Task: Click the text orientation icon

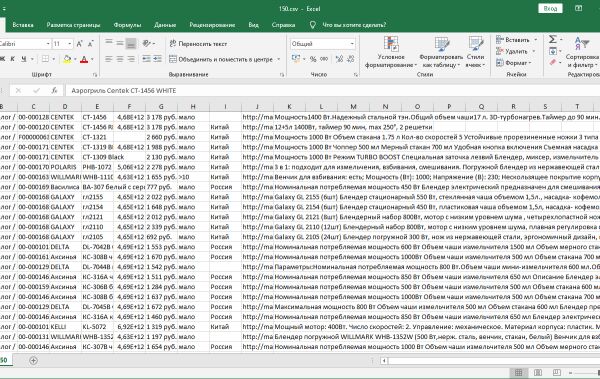Action: tap(147, 44)
